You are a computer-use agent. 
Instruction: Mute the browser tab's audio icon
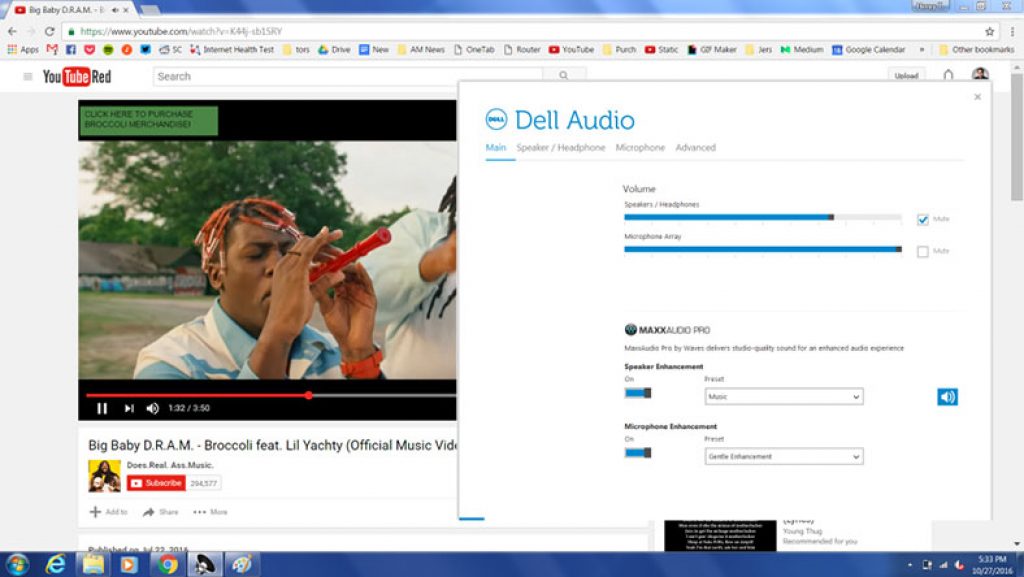point(115,10)
